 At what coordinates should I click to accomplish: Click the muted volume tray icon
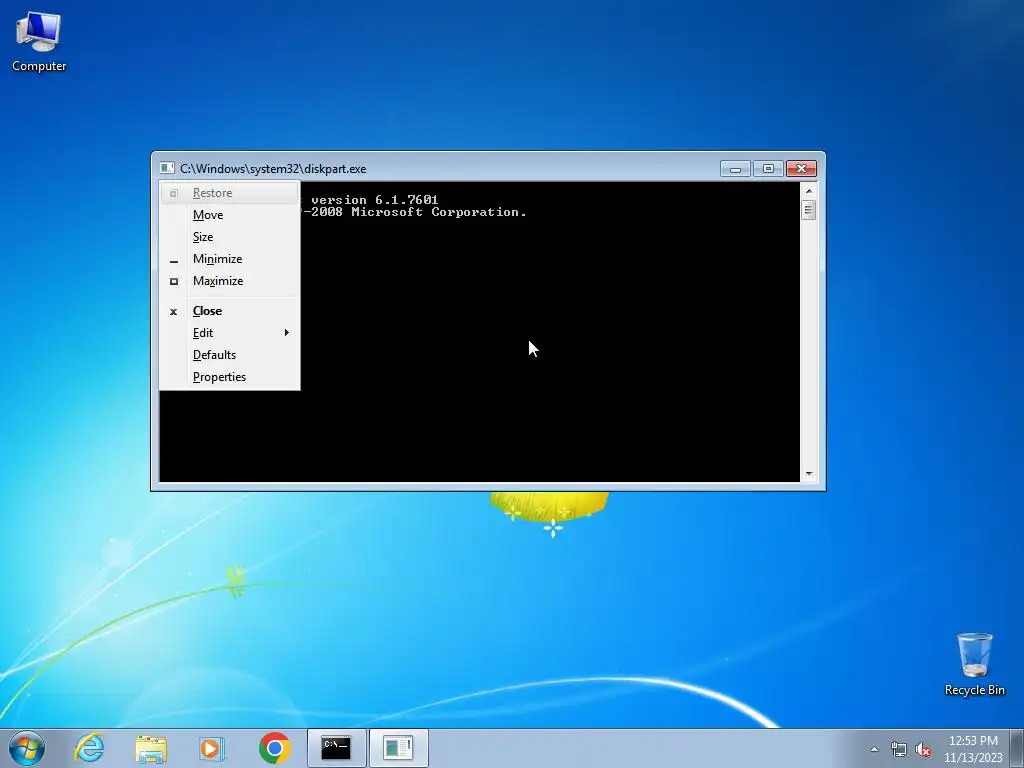click(923, 749)
